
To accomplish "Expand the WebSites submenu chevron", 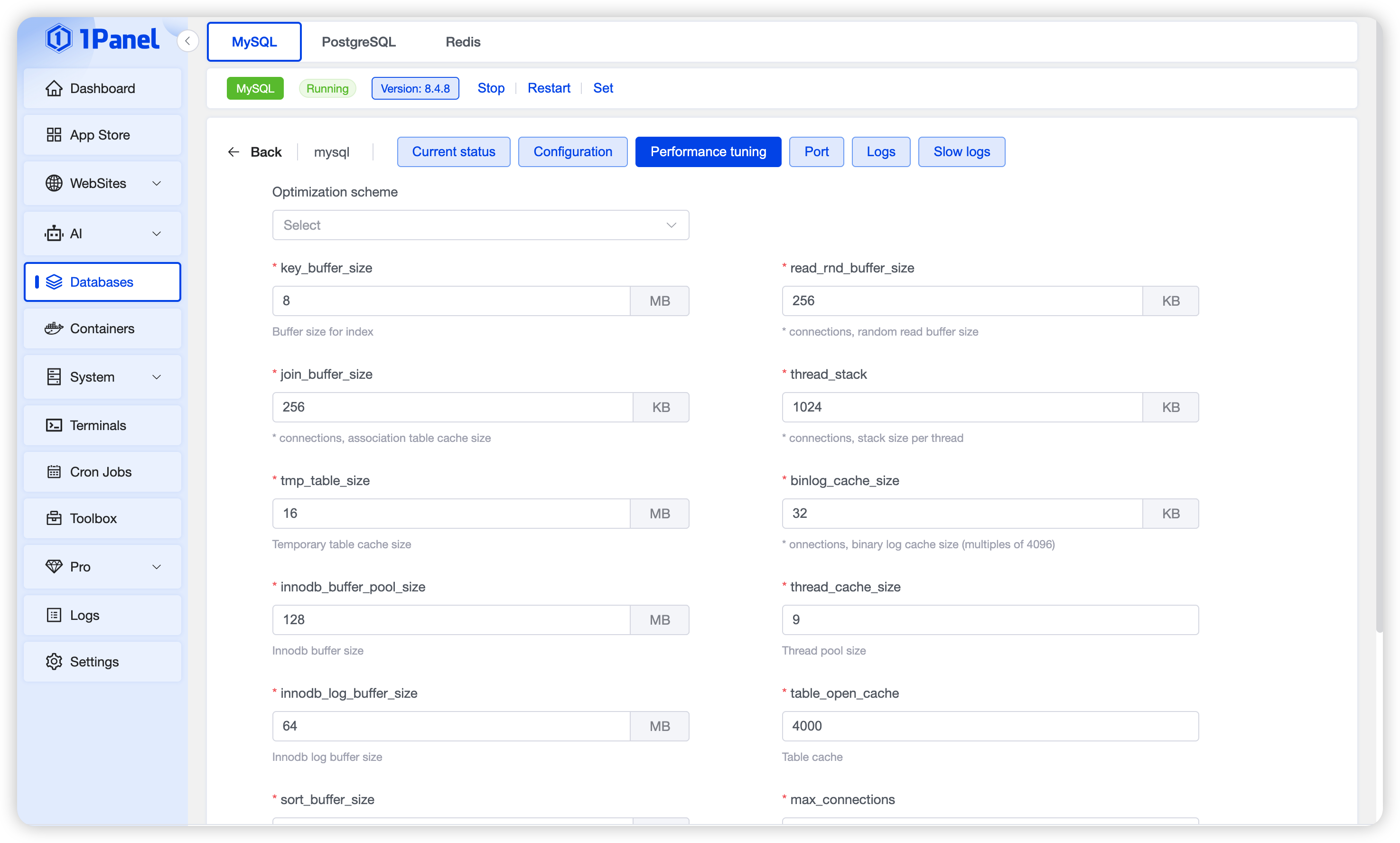I will click(157, 184).
